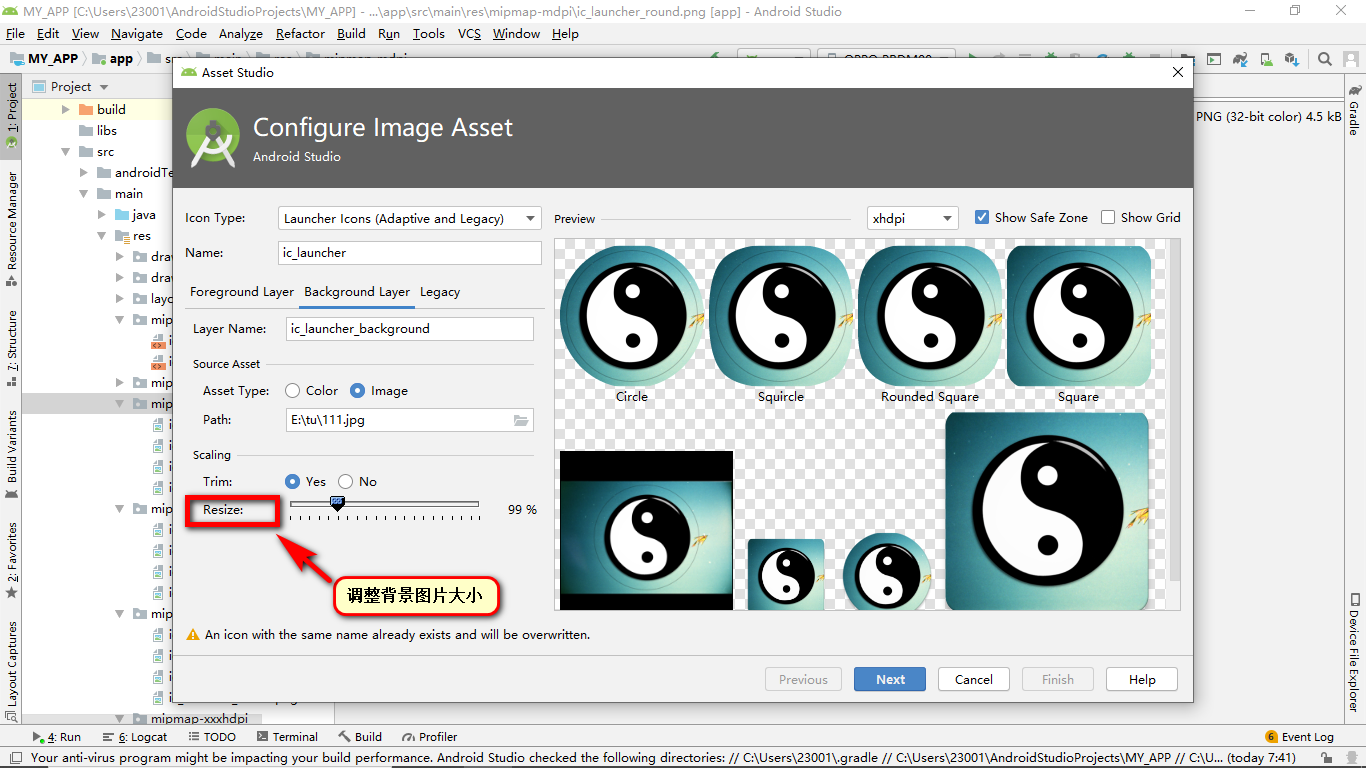The width and height of the screenshot is (1366, 768).
Task: Collapse the src folder tree arrow
Action: click(66, 152)
